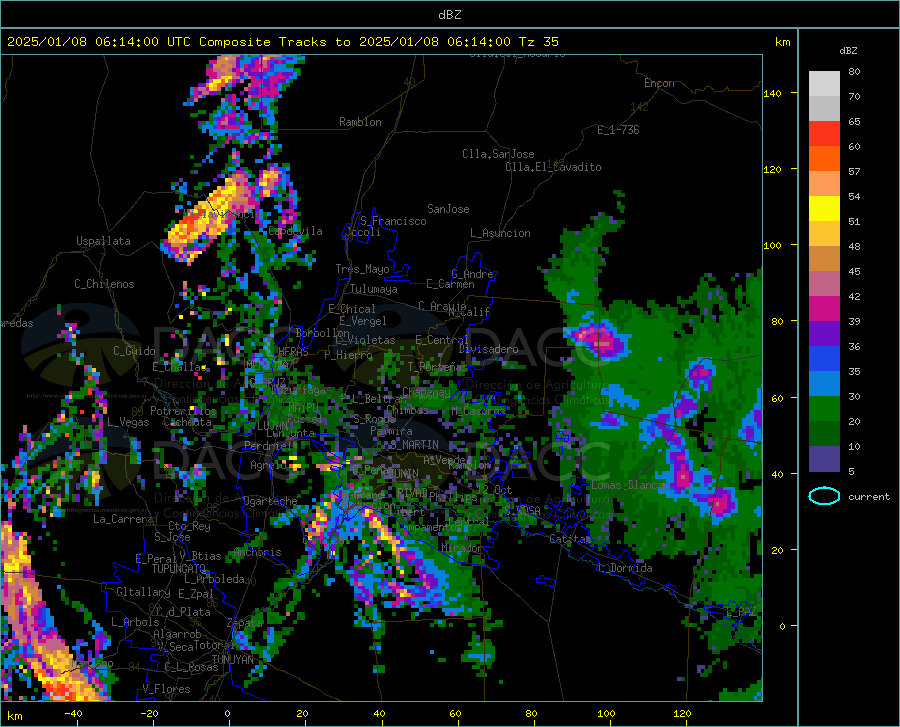The height and width of the screenshot is (727, 900).
Task: Click the 'C_Chilenos' map label
Action: 104,284
